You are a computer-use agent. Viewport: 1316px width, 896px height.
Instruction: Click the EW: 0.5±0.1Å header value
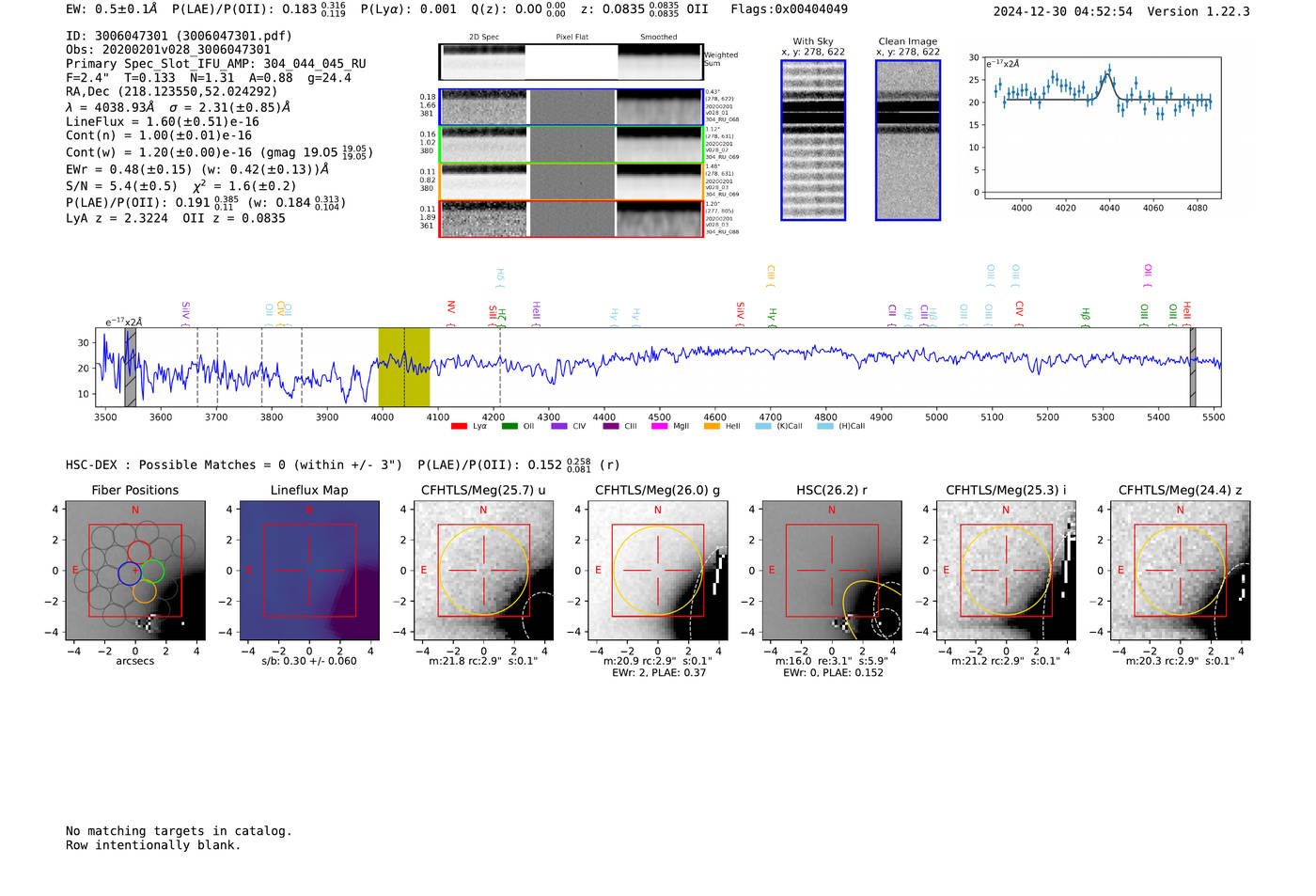[x=112, y=9]
